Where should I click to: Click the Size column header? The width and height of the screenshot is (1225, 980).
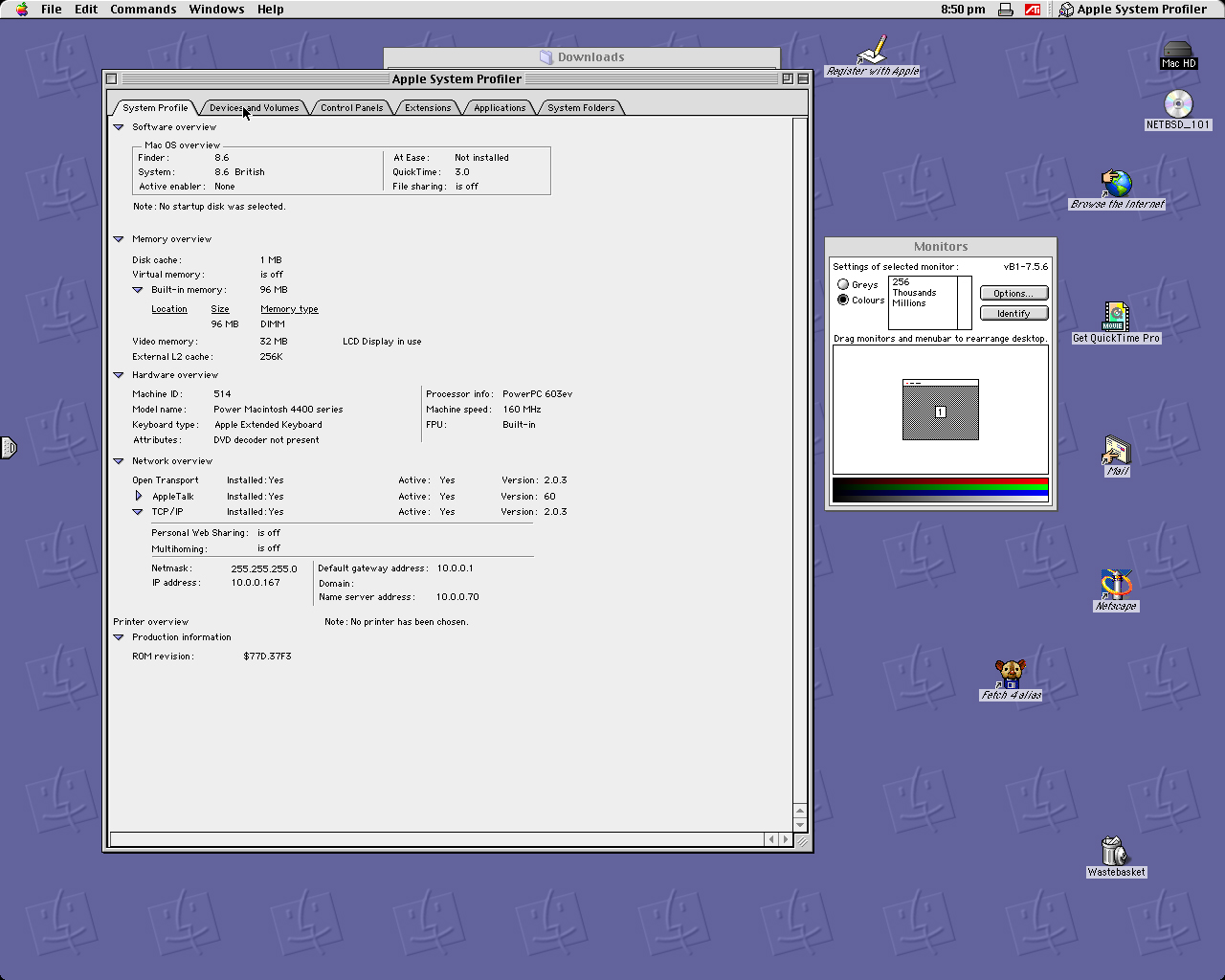[220, 309]
